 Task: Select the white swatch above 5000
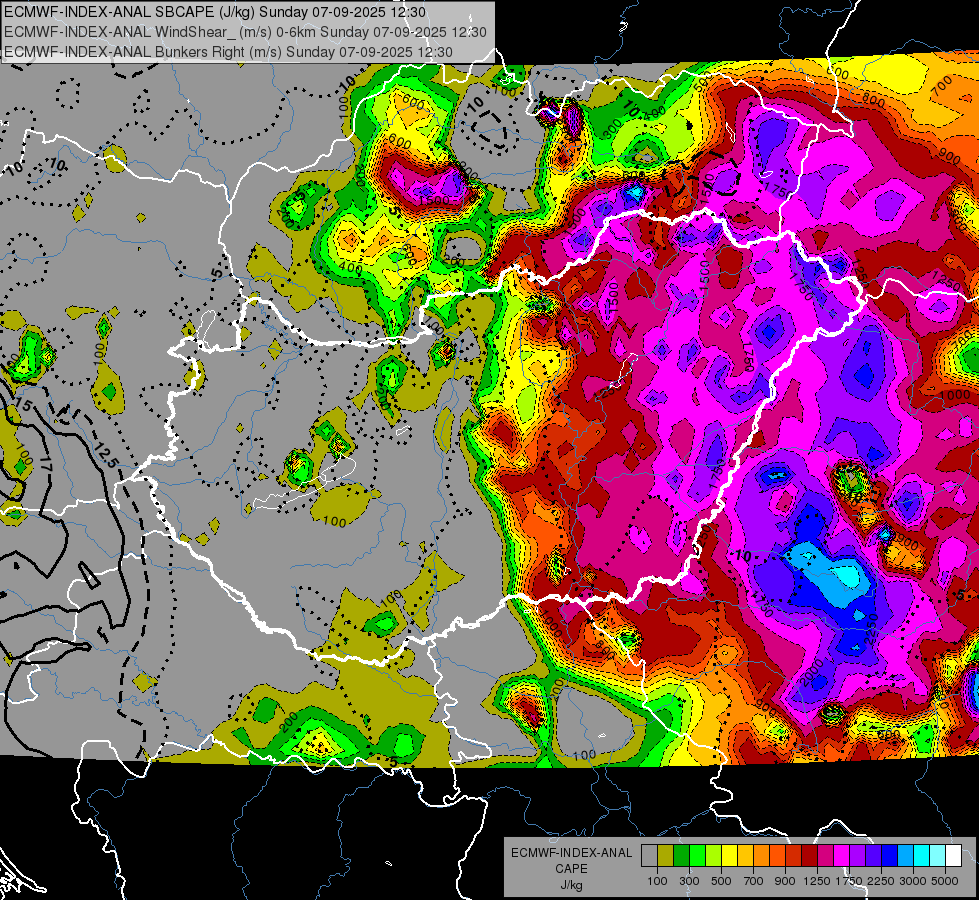pos(954,856)
